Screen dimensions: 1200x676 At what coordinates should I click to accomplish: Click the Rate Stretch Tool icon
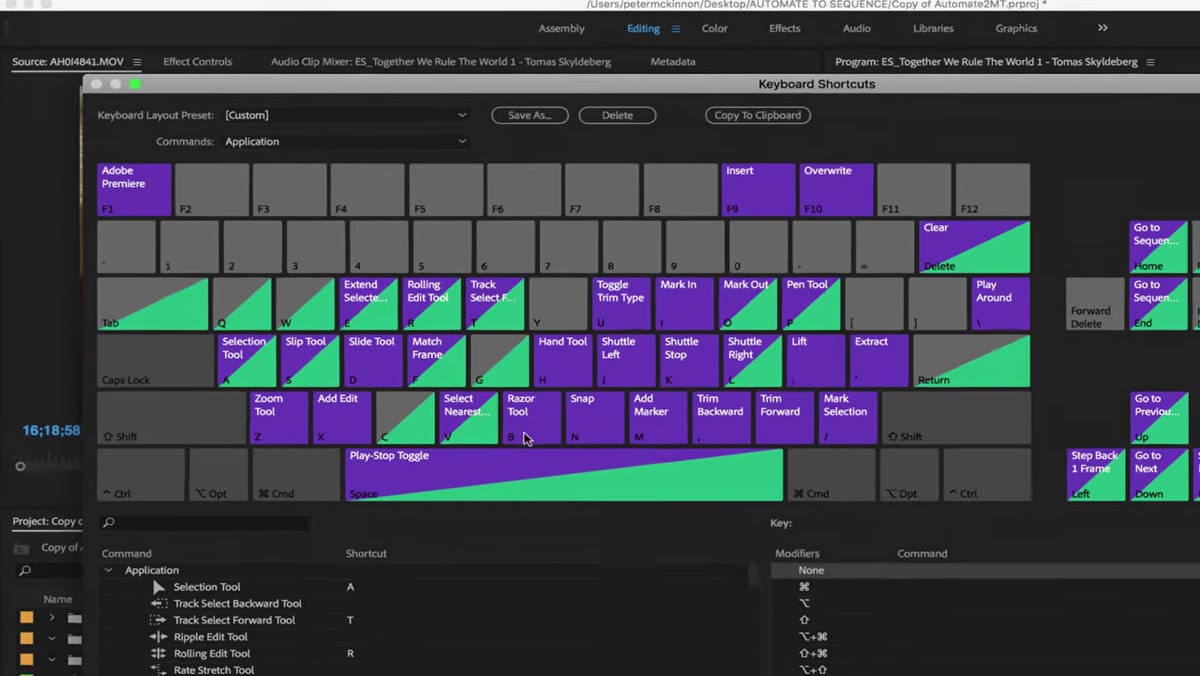tap(158, 670)
